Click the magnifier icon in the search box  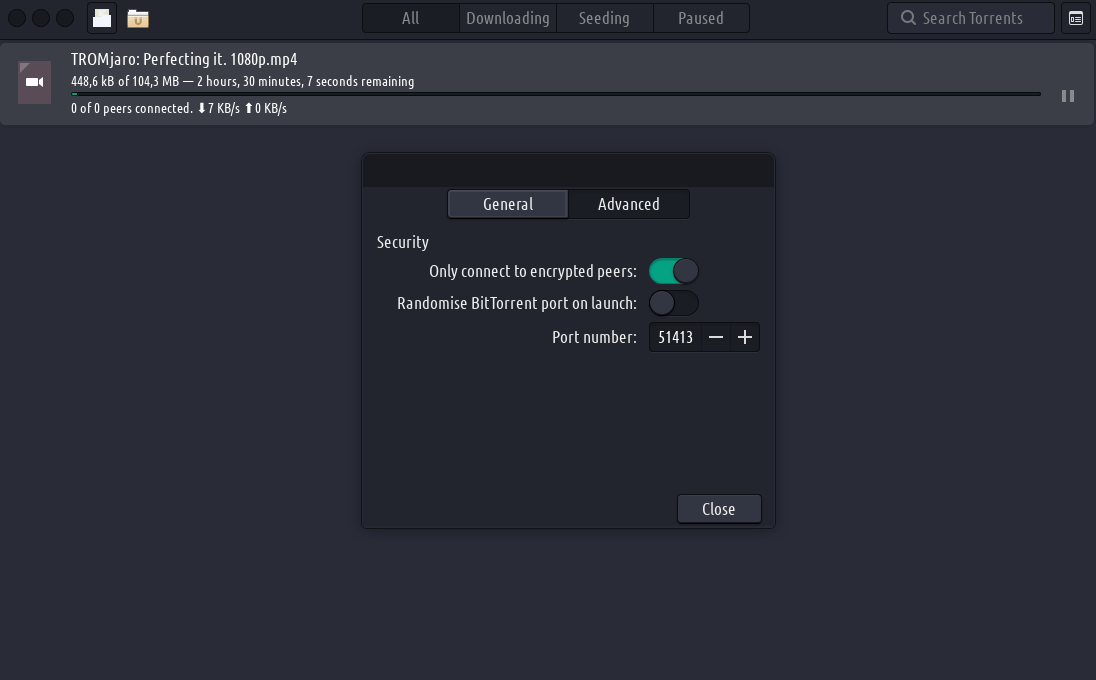point(908,18)
